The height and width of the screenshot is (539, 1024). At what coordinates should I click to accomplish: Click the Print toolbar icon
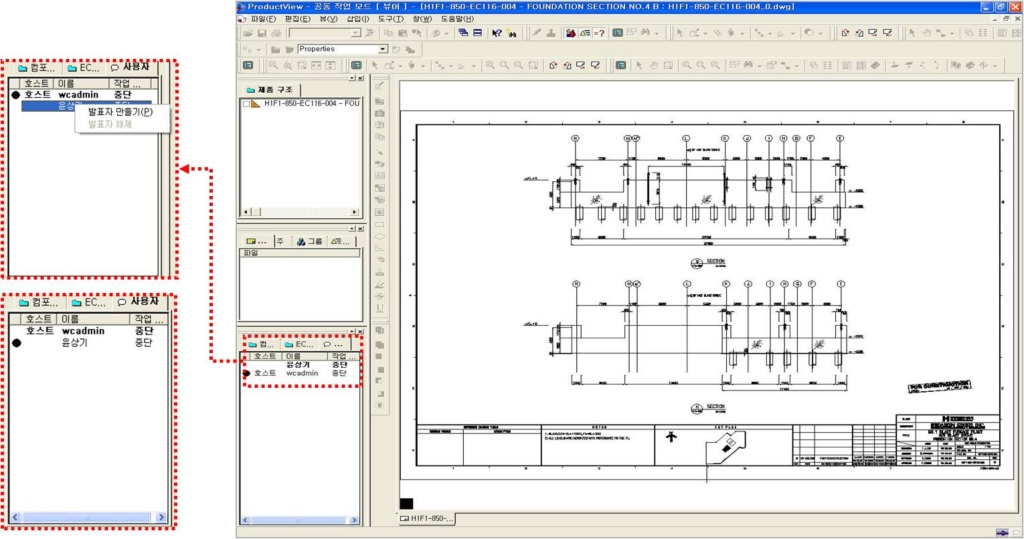tap(276, 33)
